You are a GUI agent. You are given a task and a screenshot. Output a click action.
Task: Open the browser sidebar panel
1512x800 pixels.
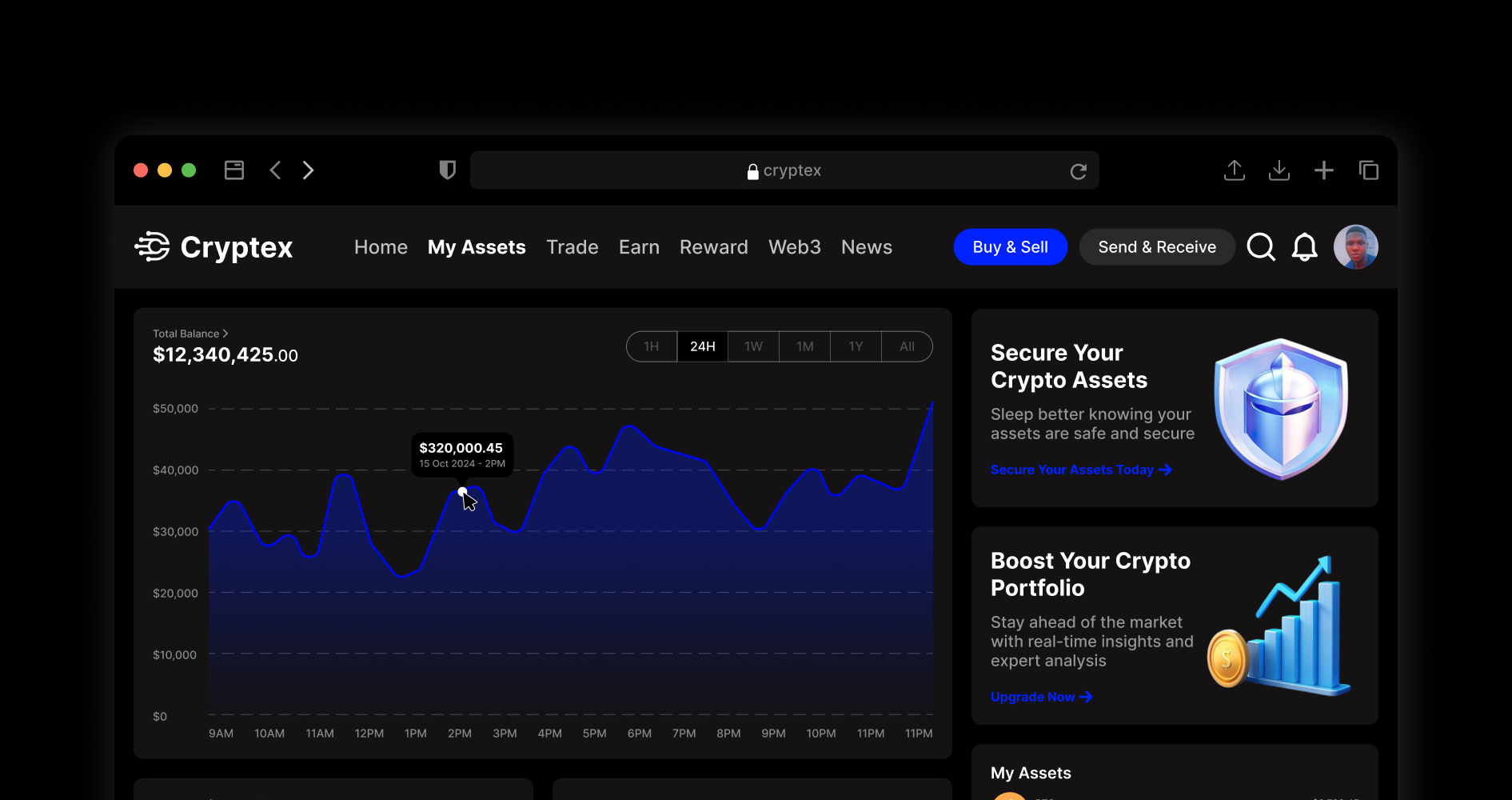[234, 170]
